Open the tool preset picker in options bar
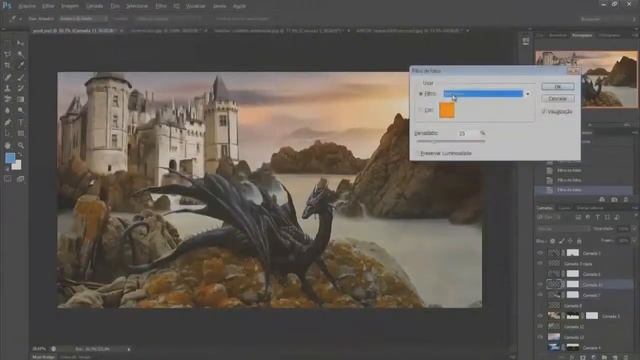Image resolution: width=640 pixels, height=360 pixels. [15, 19]
